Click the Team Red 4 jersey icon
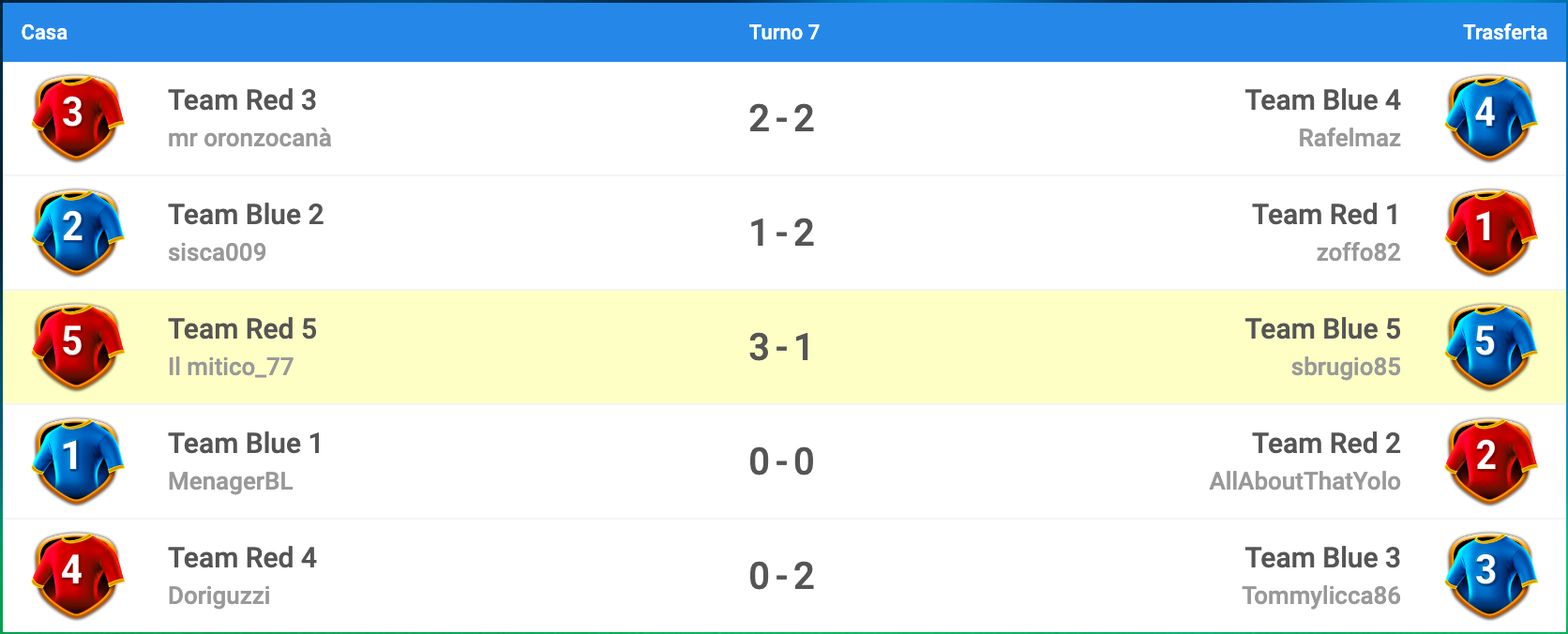Screen dimensions: 1568x634 coord(78,576)
